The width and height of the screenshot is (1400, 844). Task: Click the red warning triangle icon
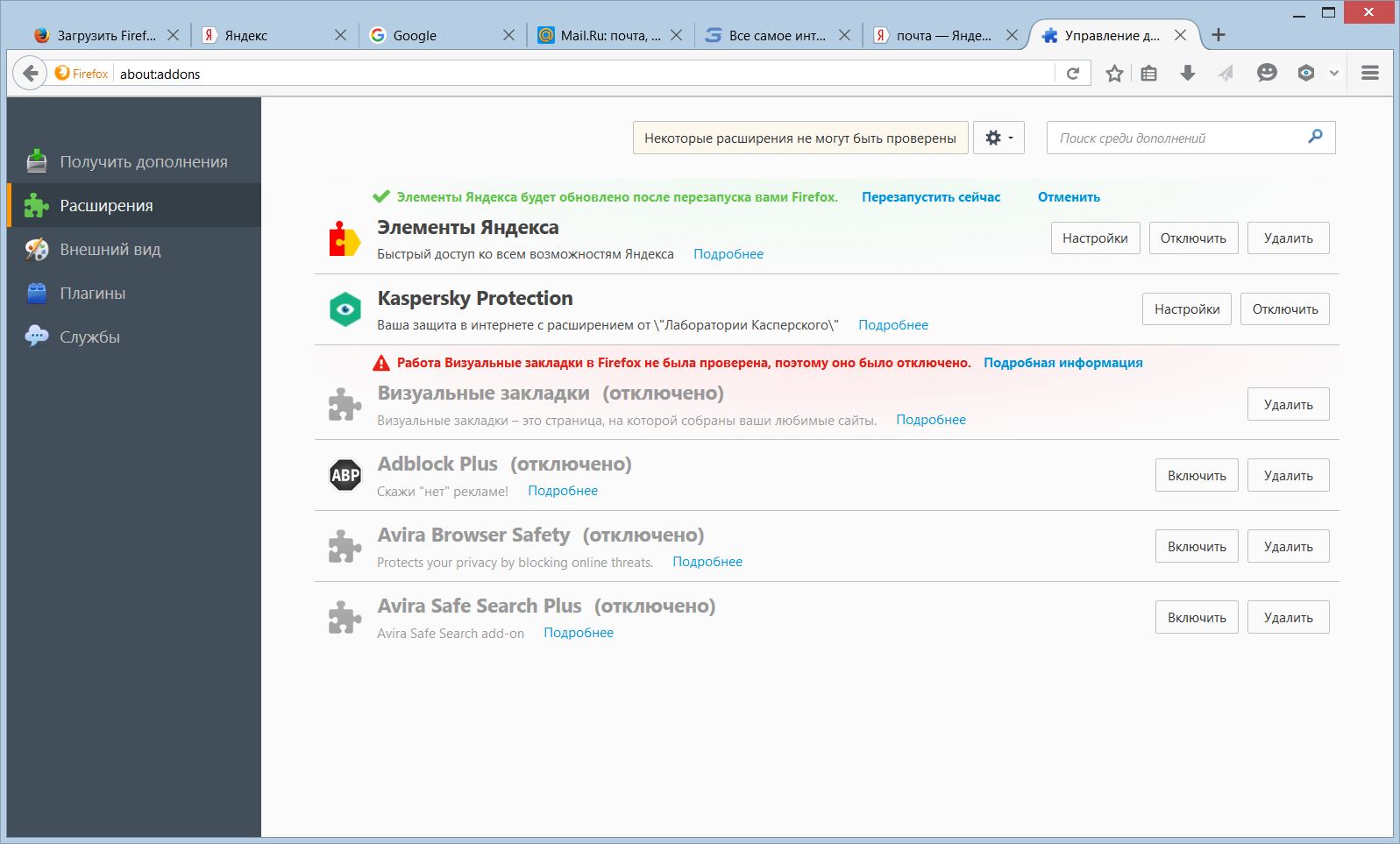coord(381,363)
